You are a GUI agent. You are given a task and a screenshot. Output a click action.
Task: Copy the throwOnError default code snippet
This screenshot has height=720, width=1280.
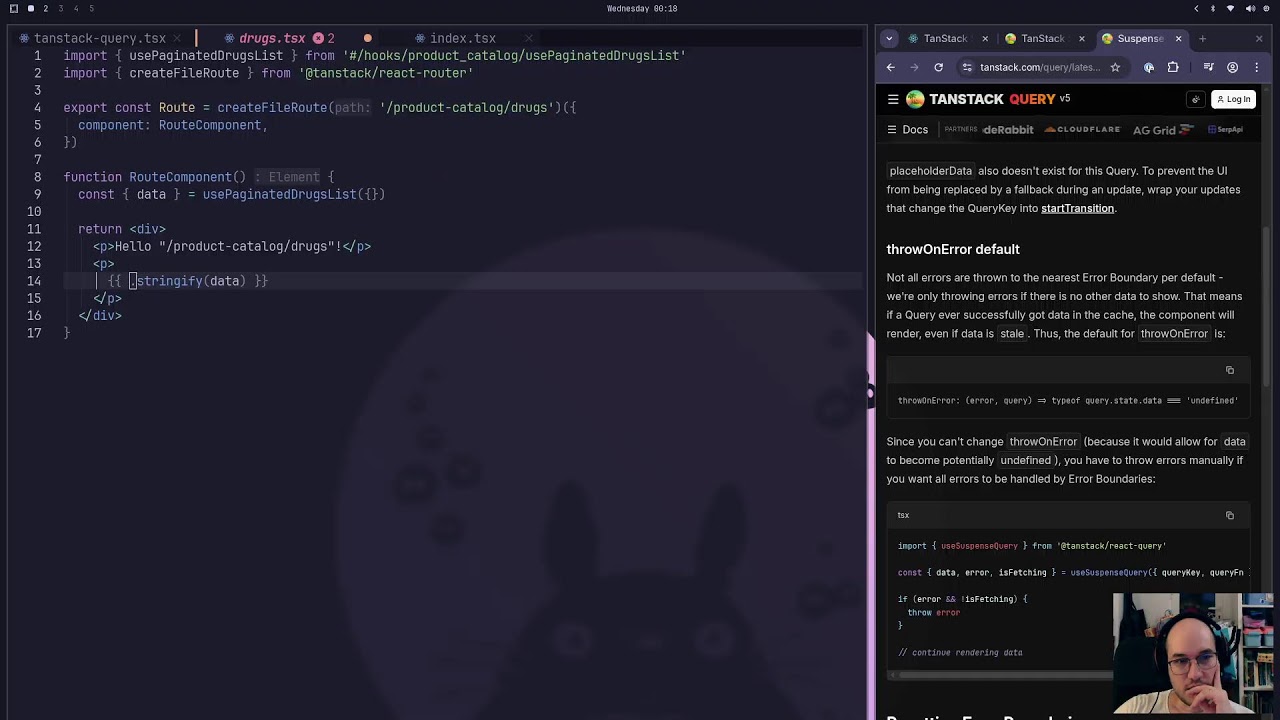pyautogui.click(x=1230, y=370)
